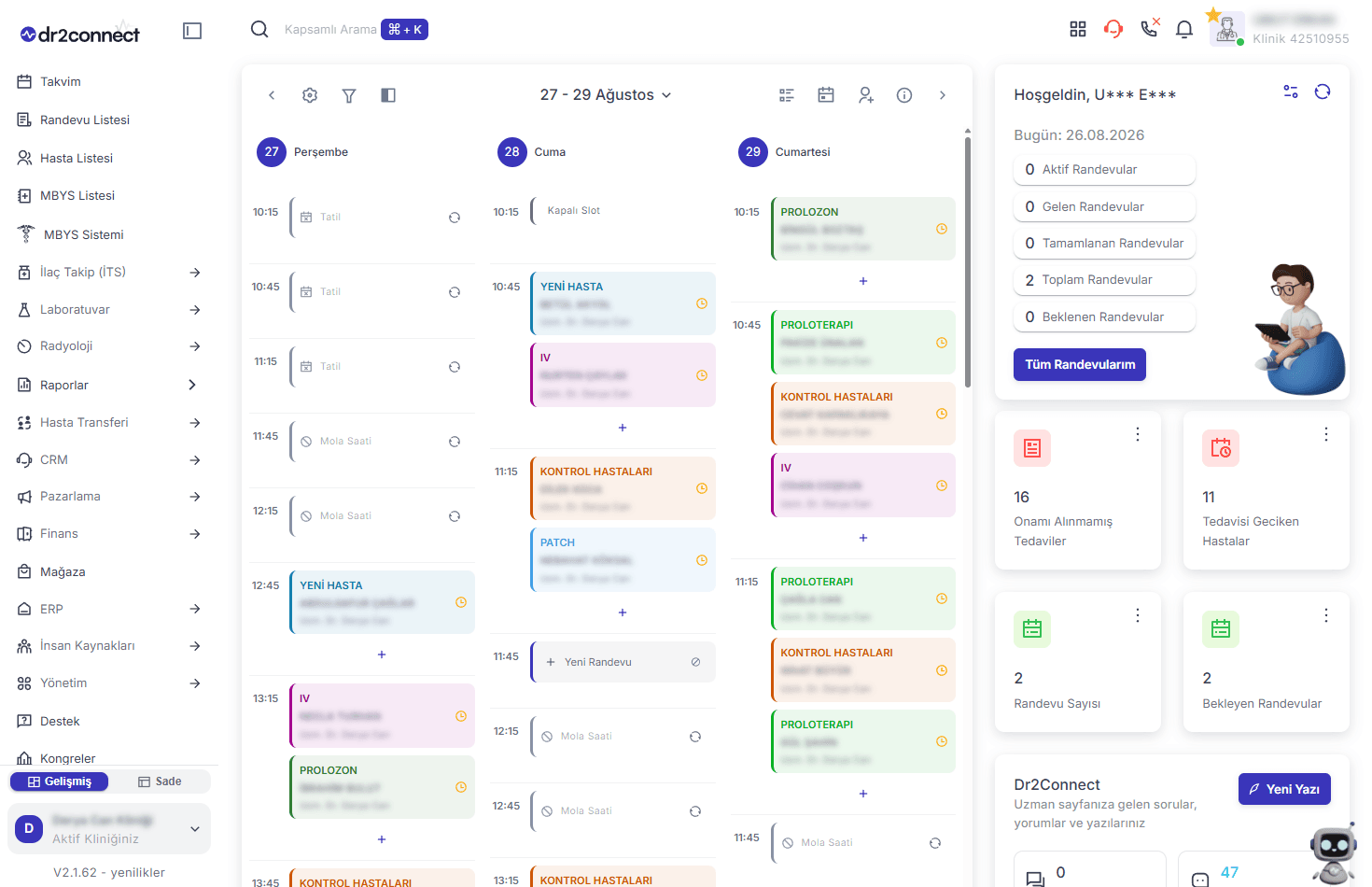
Task: Refresh the welcome panel
Action: (x=1323, y=92)
